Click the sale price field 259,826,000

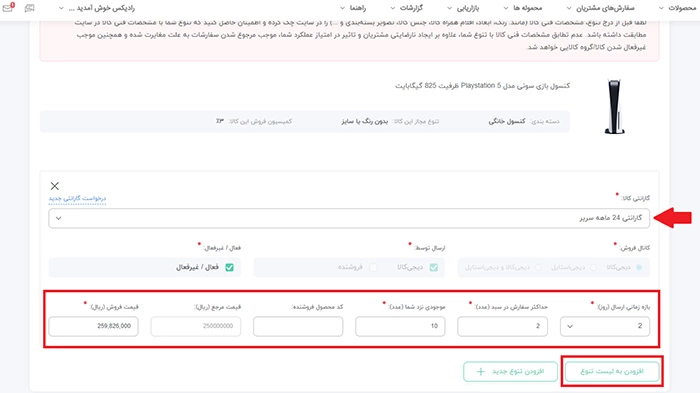[93, 326]
